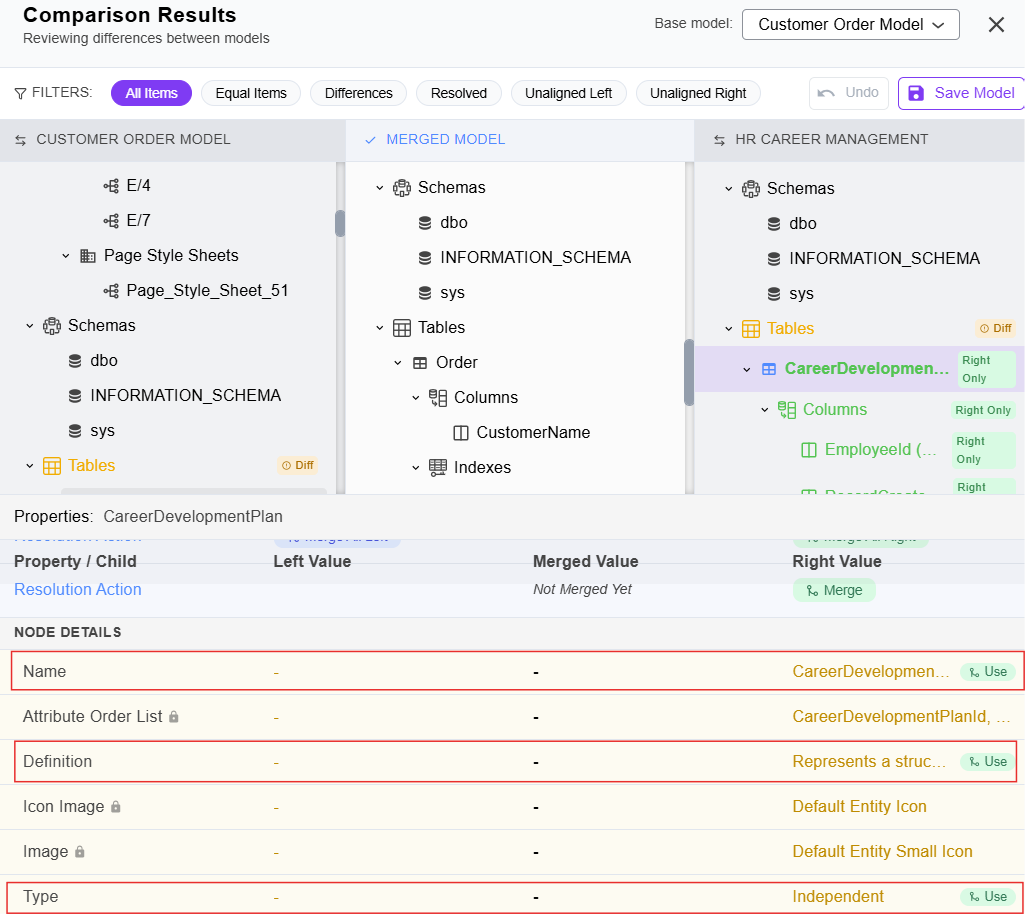The image size is (1025, 915).
Task: Click the checkmark icon beside Merged Model
Action: [x=370, y=140]
